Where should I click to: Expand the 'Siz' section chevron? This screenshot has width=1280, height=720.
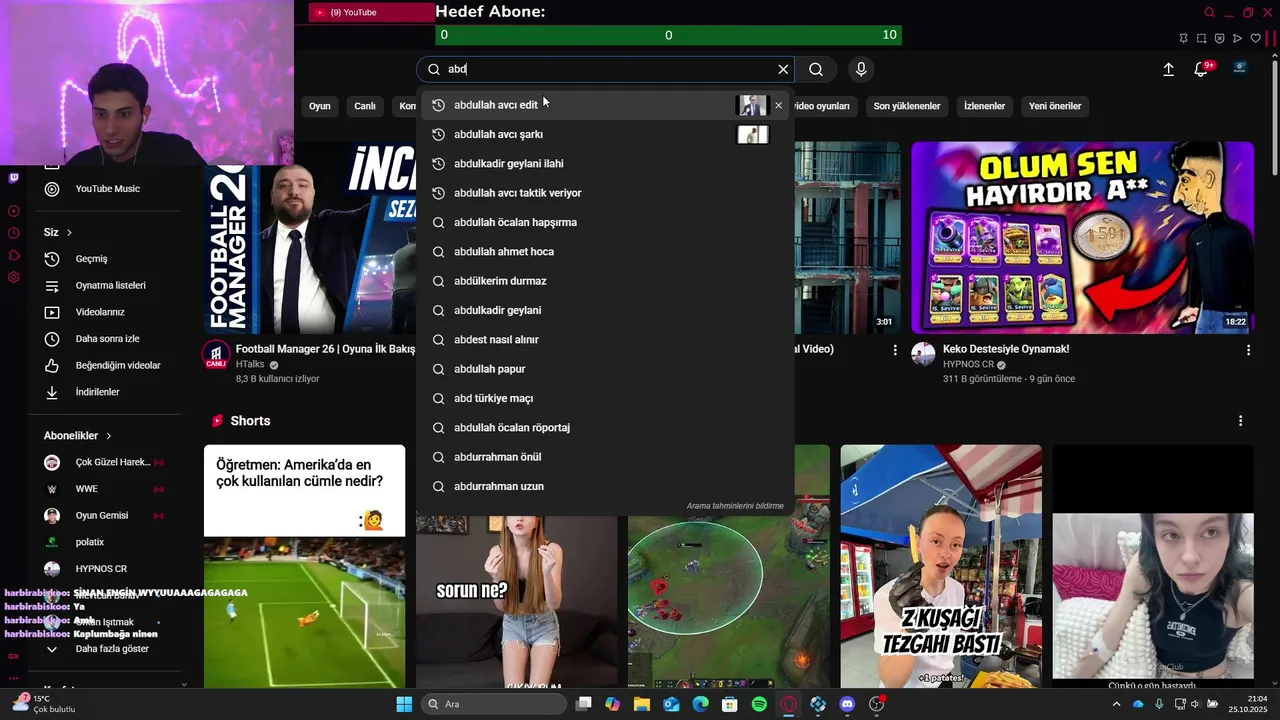tap(69, 232)
